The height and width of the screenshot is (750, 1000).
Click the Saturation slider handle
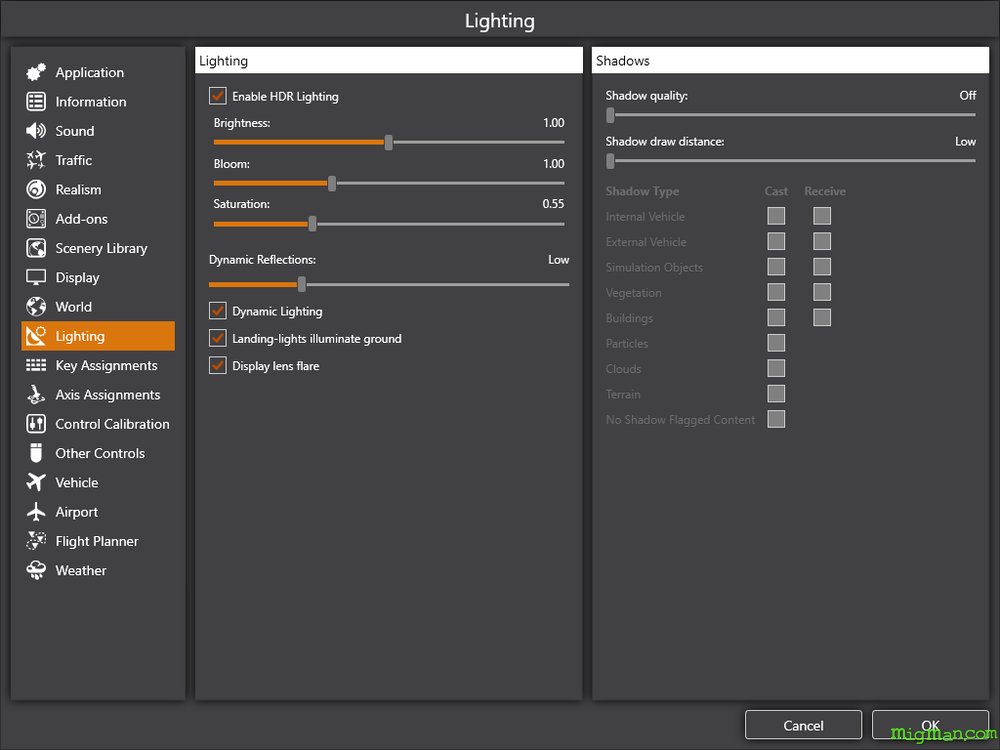312,224
